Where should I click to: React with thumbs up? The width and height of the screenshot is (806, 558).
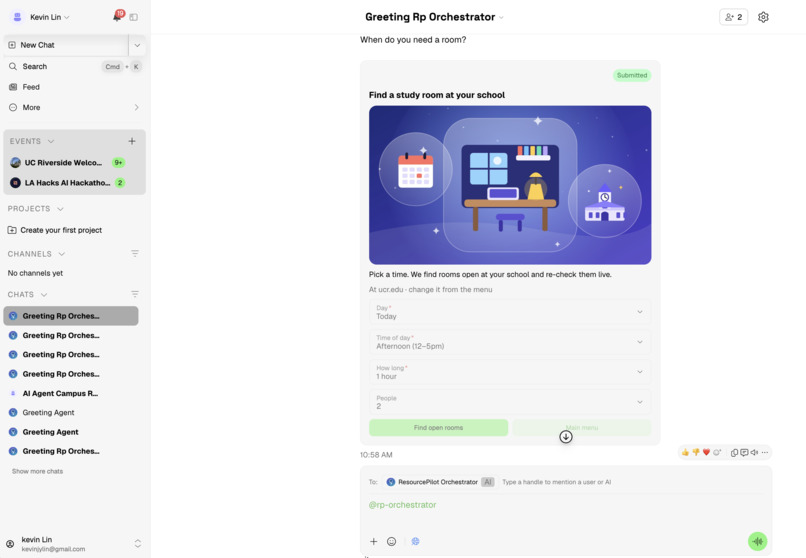click(x=685, y=452)
